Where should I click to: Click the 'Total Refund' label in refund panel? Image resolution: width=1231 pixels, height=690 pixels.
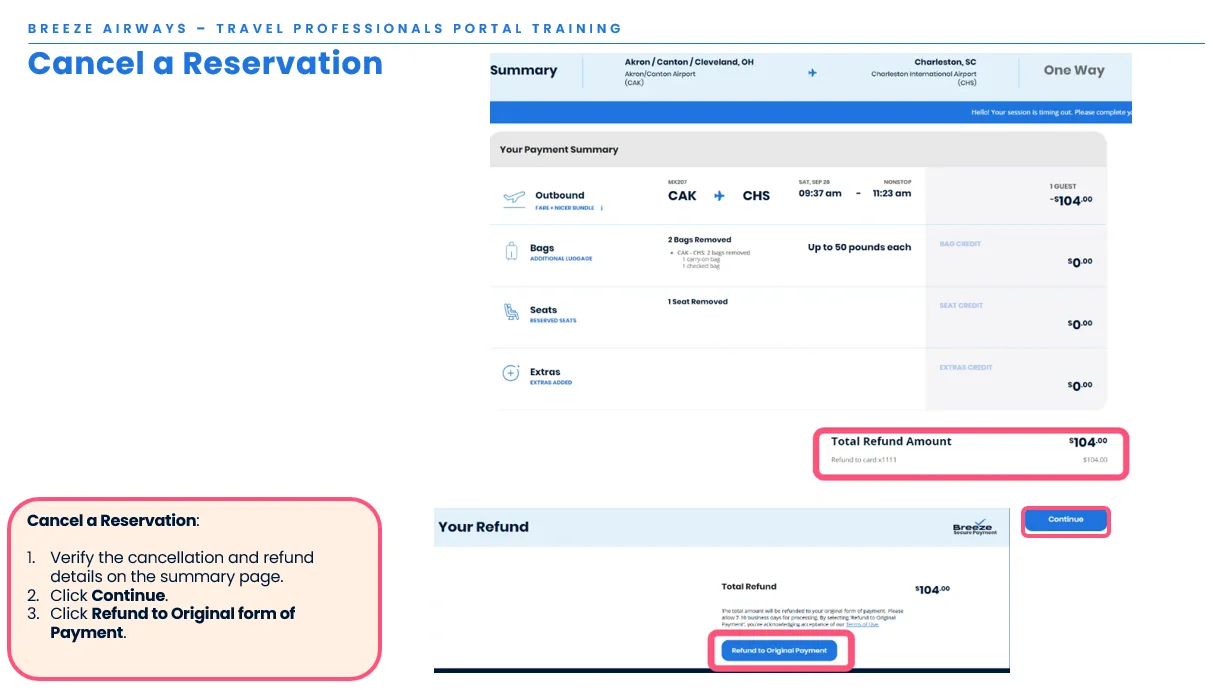point(749,587)
